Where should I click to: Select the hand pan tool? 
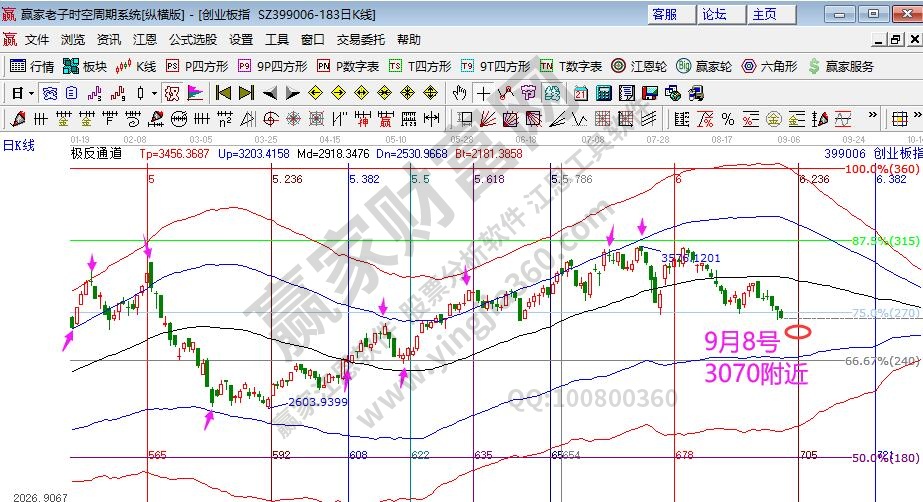point(459,93)
